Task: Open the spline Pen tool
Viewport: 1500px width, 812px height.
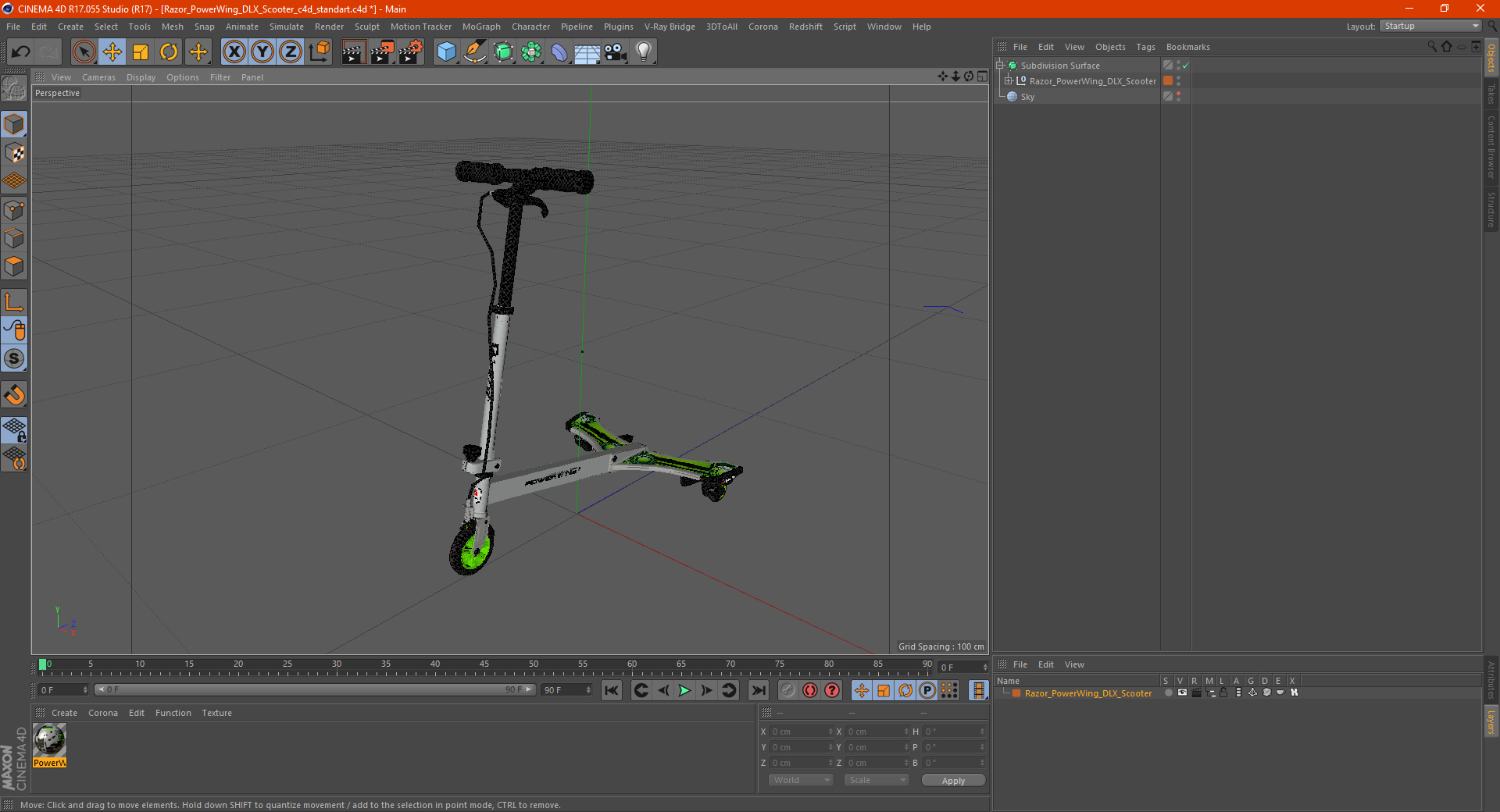Action: point(475,52)
